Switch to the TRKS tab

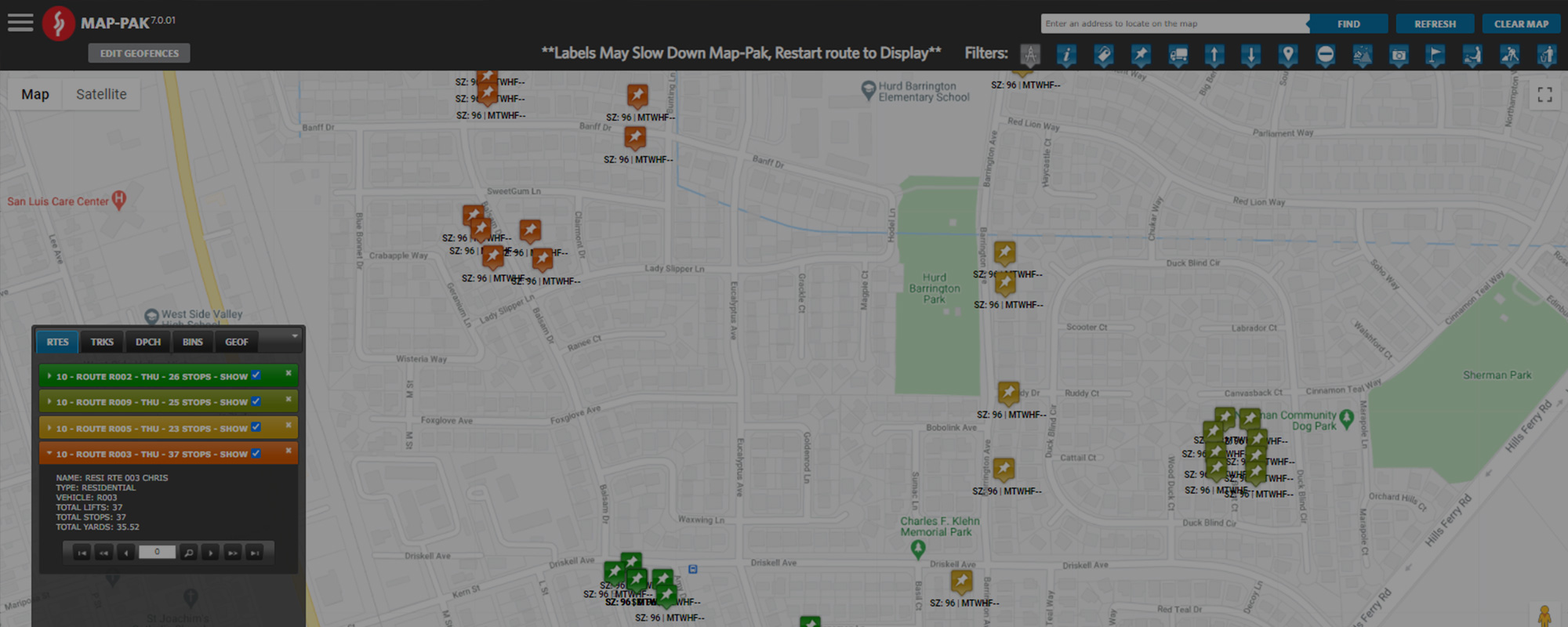102,342
